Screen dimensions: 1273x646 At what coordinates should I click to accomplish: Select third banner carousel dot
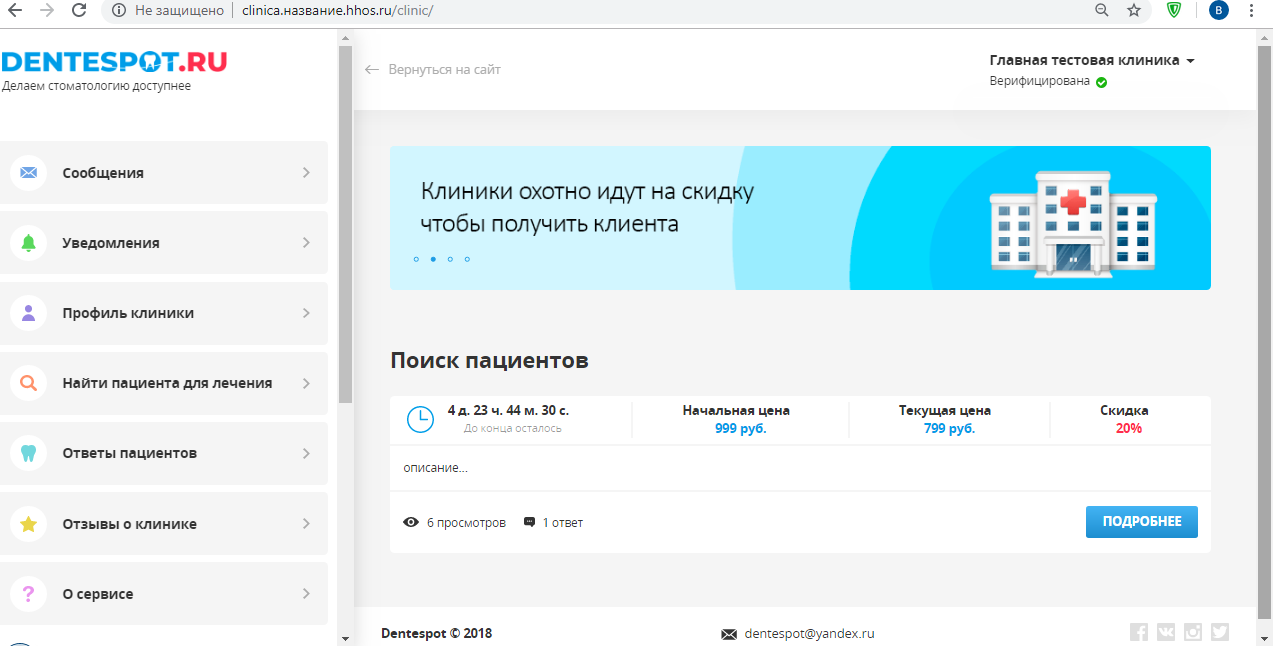(450, 259)
